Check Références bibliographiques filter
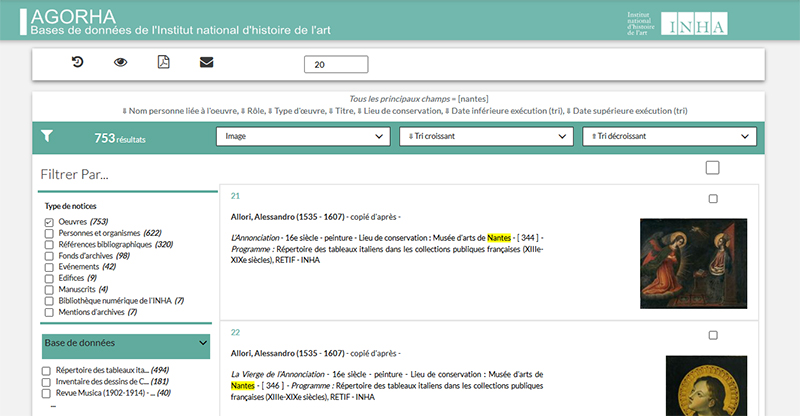Screen dimensions: 800x416 click(49, 244)
